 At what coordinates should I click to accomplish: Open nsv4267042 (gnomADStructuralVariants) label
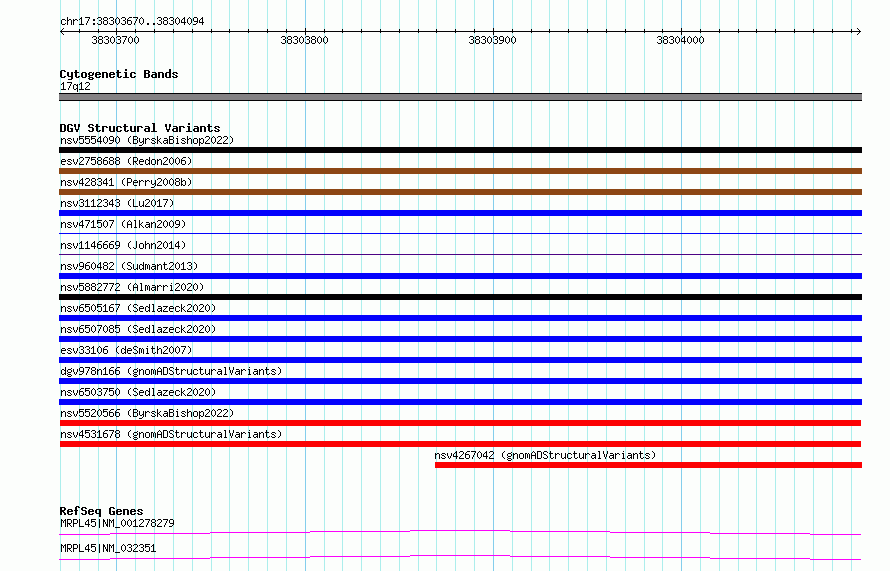(545, 455)
